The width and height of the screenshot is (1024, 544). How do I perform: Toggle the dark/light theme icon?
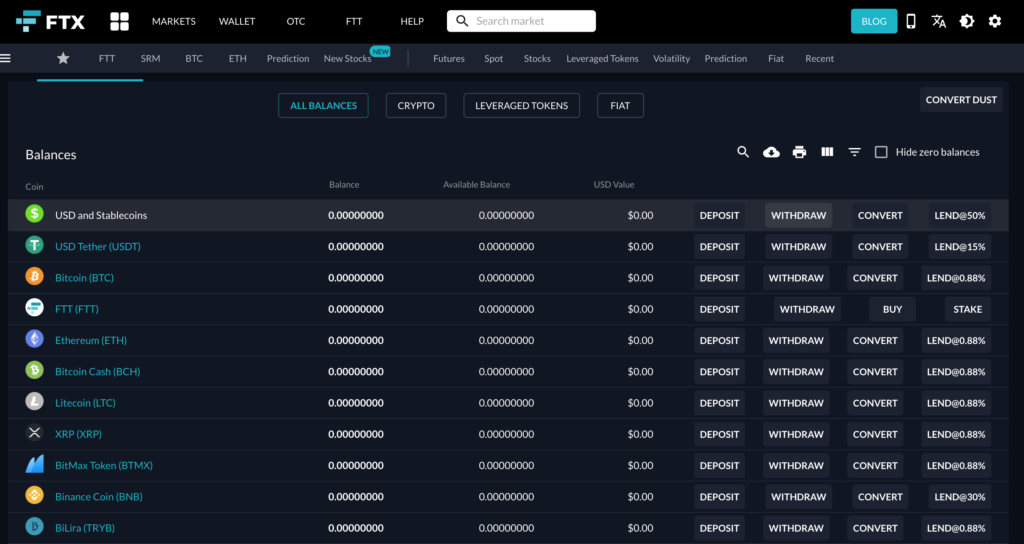967,21
